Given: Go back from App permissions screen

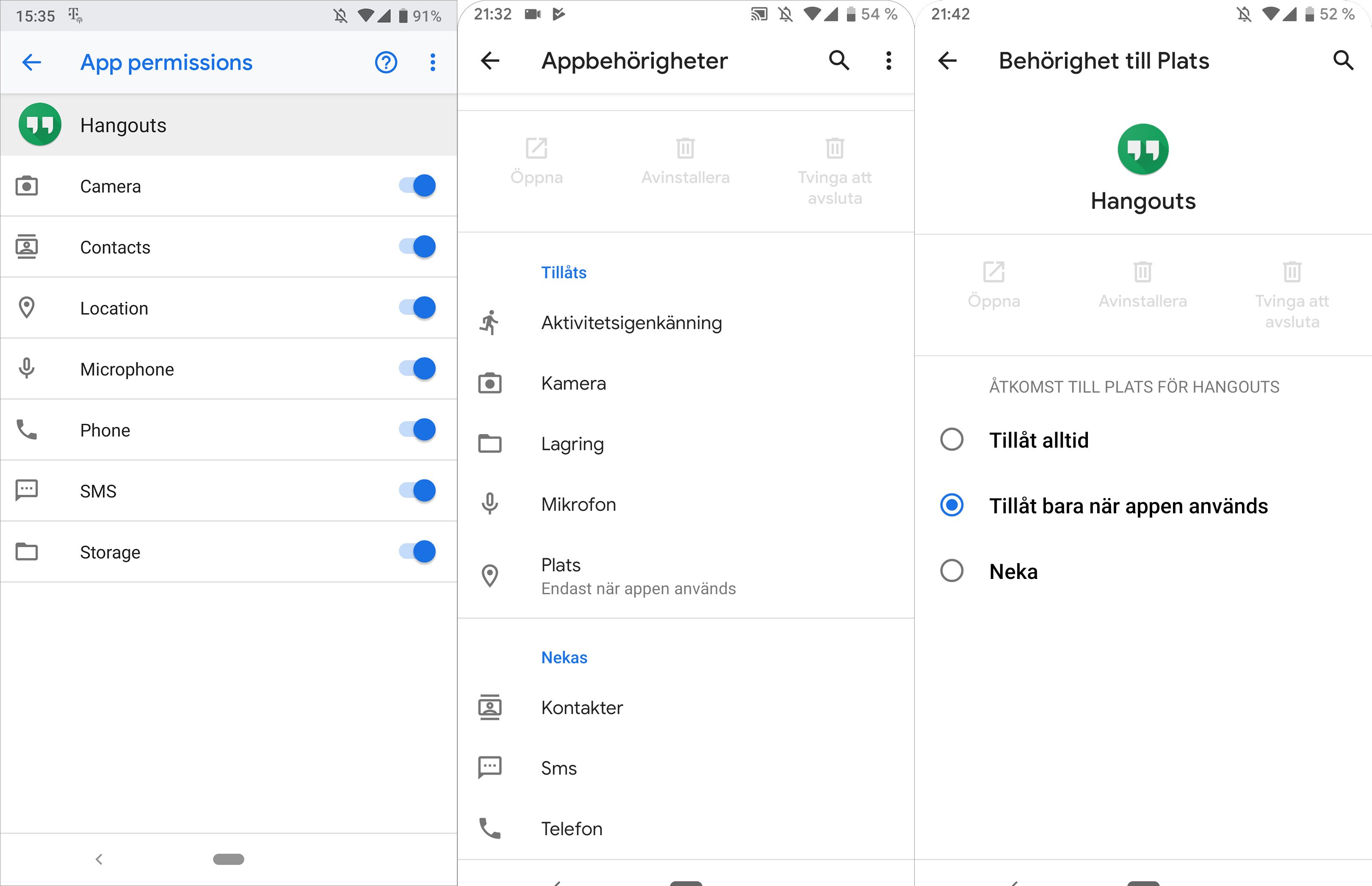Looking at the screenshot, I should click(x=32, y=62).
